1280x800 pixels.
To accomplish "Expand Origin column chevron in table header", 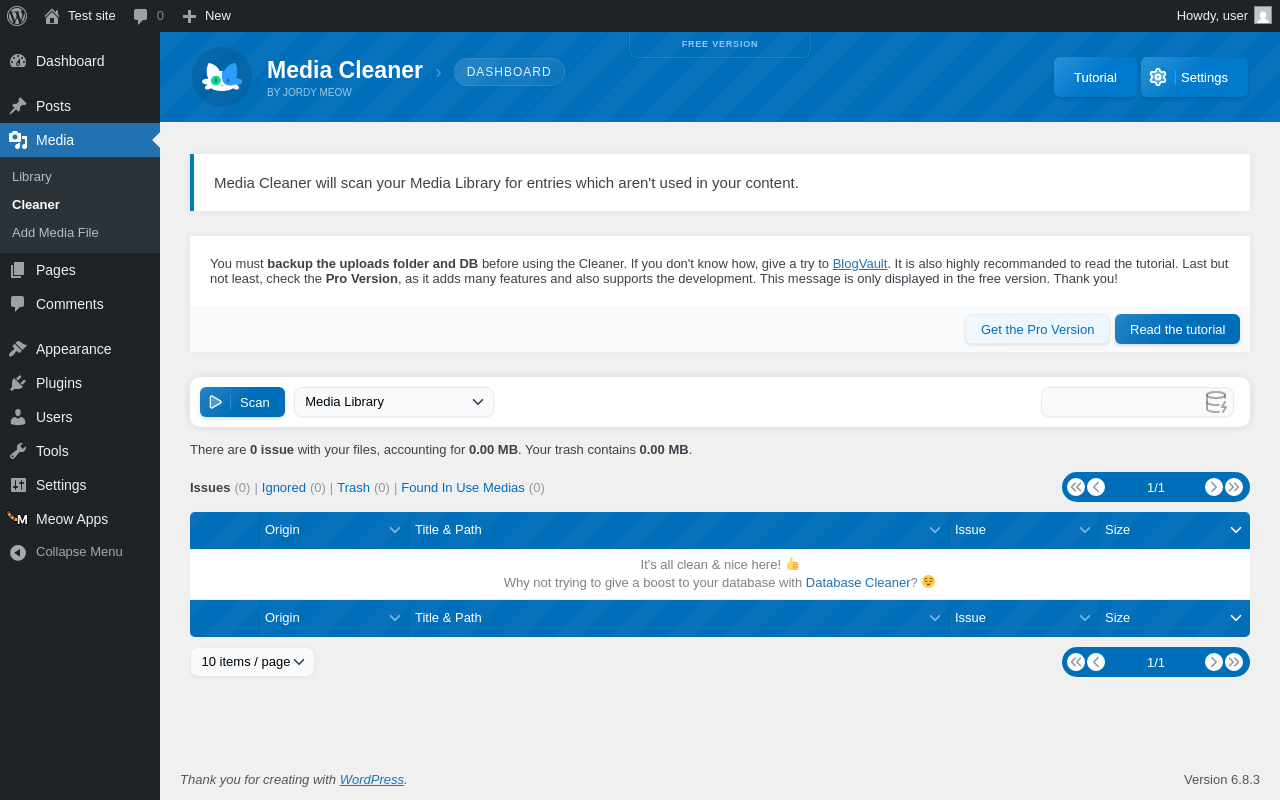I will (x=395, y=530).
